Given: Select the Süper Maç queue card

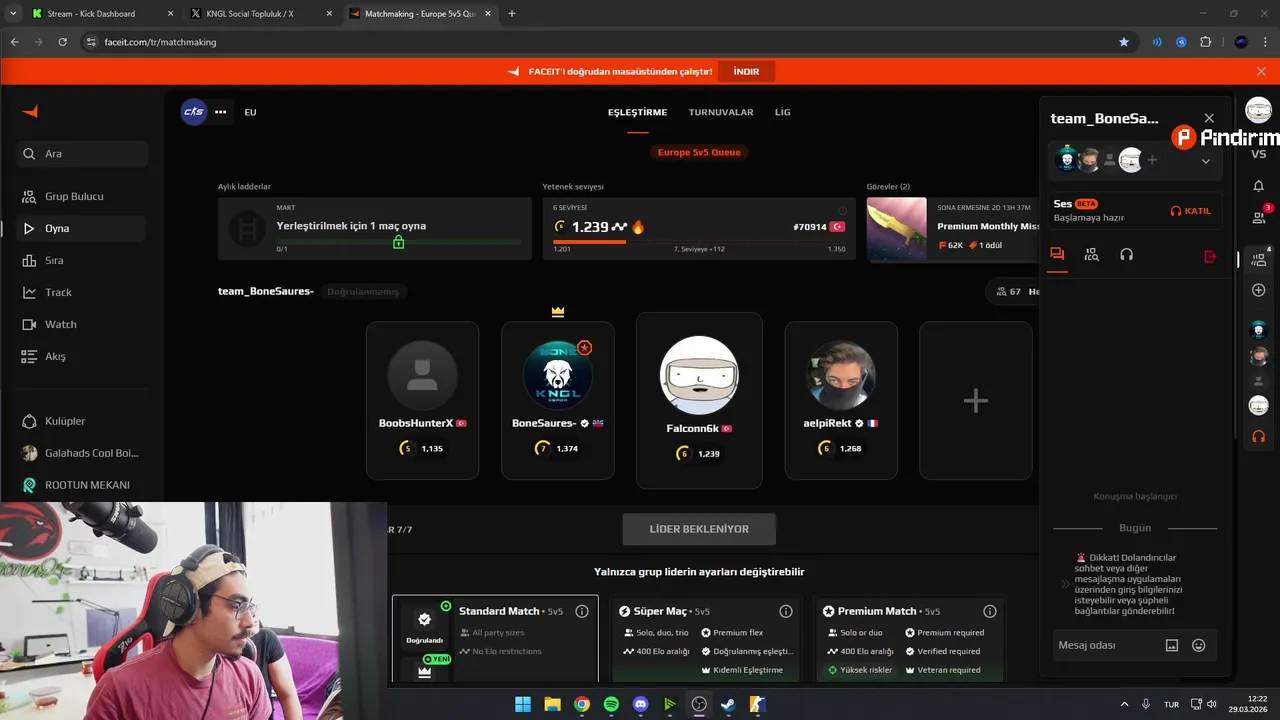Looking at the screenshot, I should [x=707, y=639].
